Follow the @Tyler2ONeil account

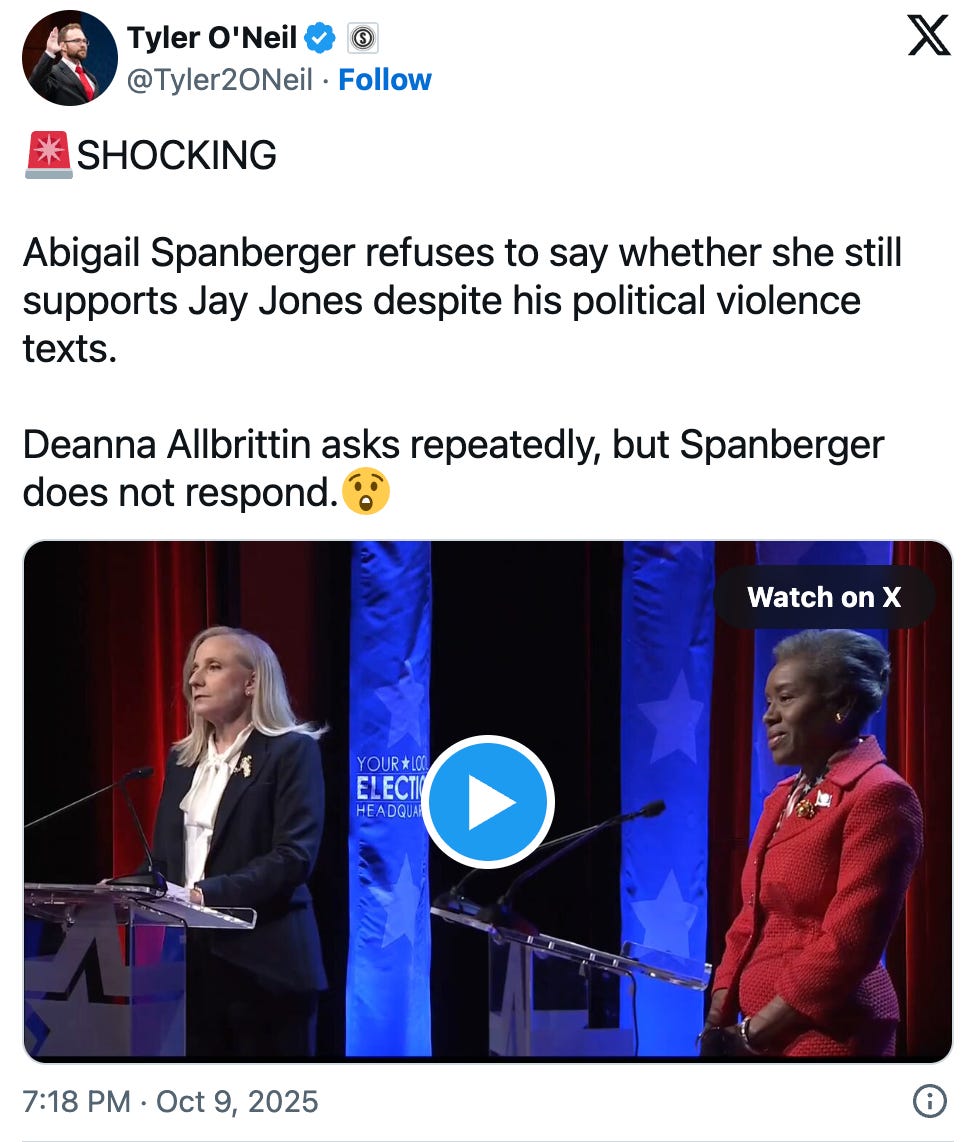(x=385, y=79)
